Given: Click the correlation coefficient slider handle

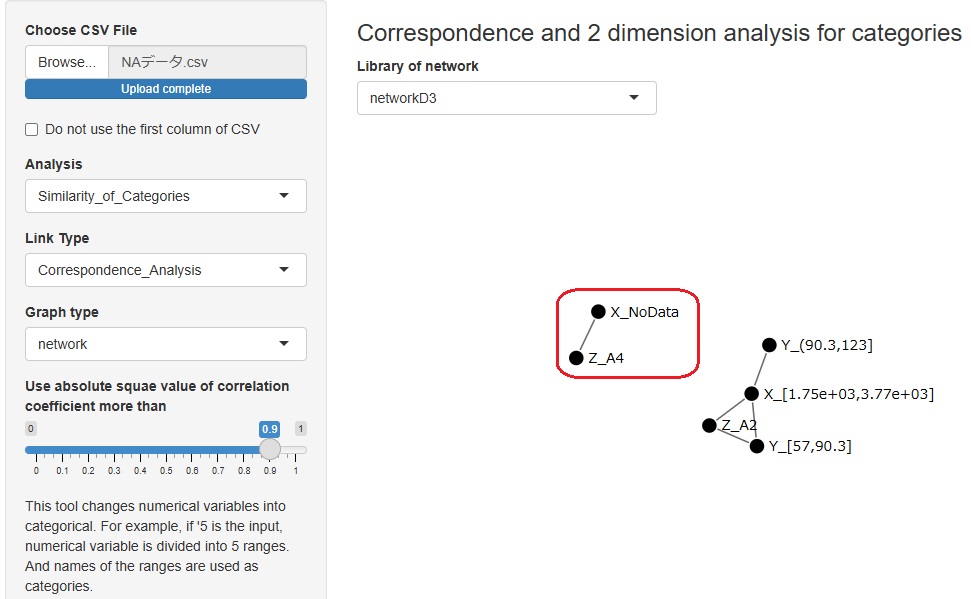Looking at the screenshot, I should click(270, 450).
